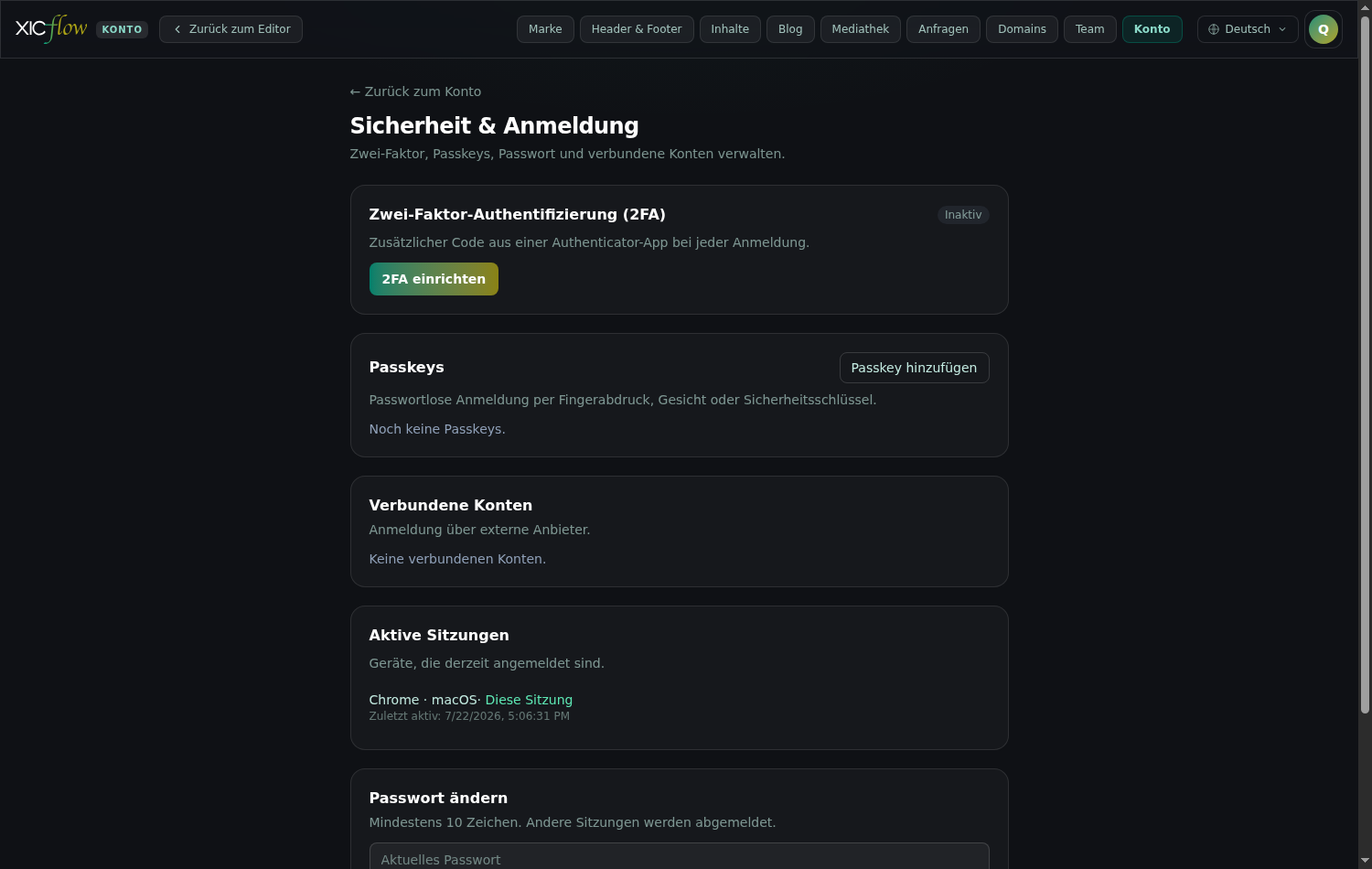The height and width of the screenshot is (869, 1372).
Task: Click the page vertical scrollbar
Action: (x=1365, y=366)
